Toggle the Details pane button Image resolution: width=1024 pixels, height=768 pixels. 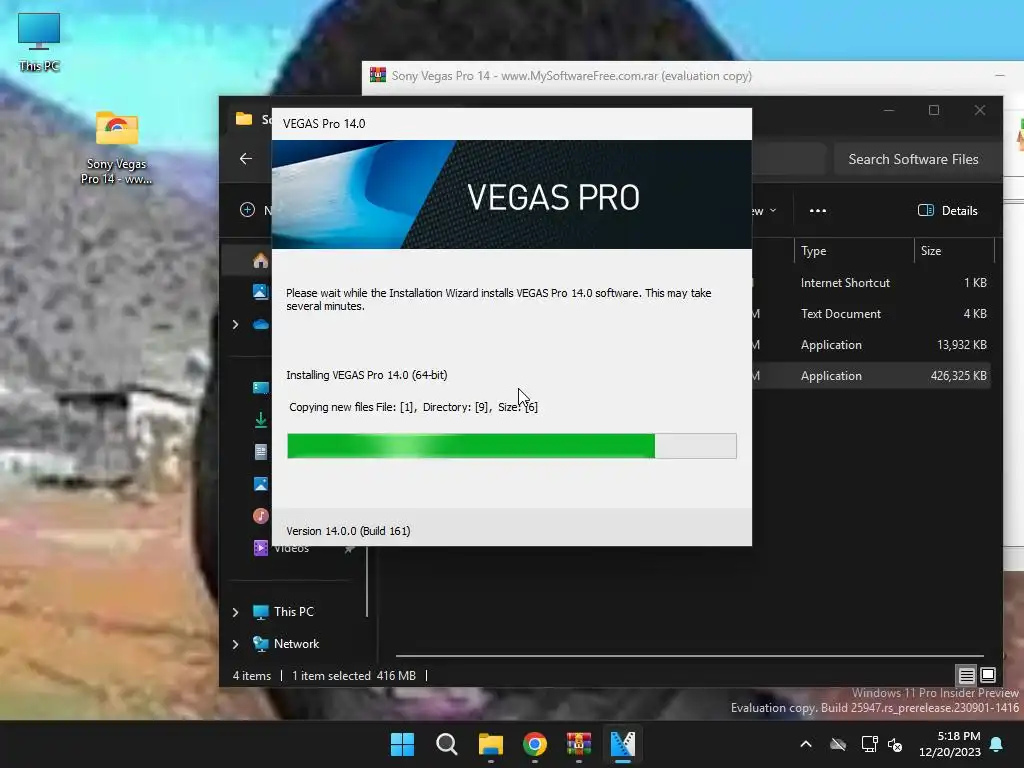(x=948, y=210)
